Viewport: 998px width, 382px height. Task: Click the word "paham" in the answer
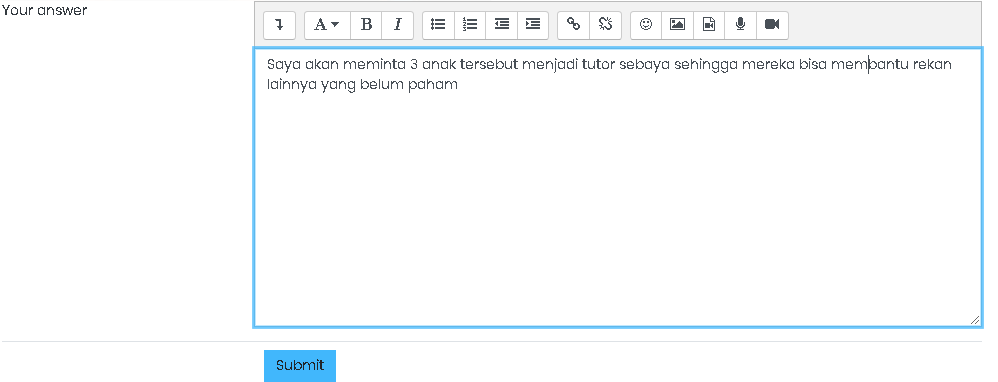432,85
